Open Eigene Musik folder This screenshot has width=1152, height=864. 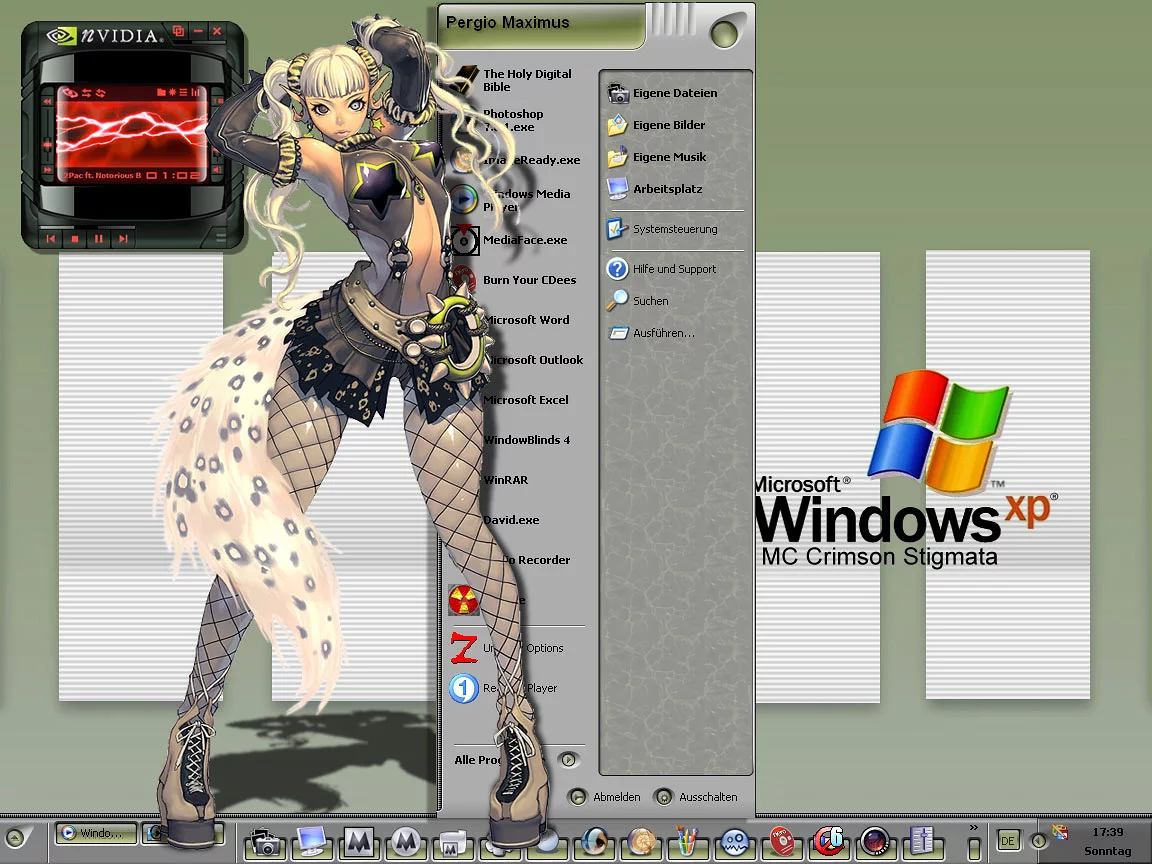tap(668, 157)
